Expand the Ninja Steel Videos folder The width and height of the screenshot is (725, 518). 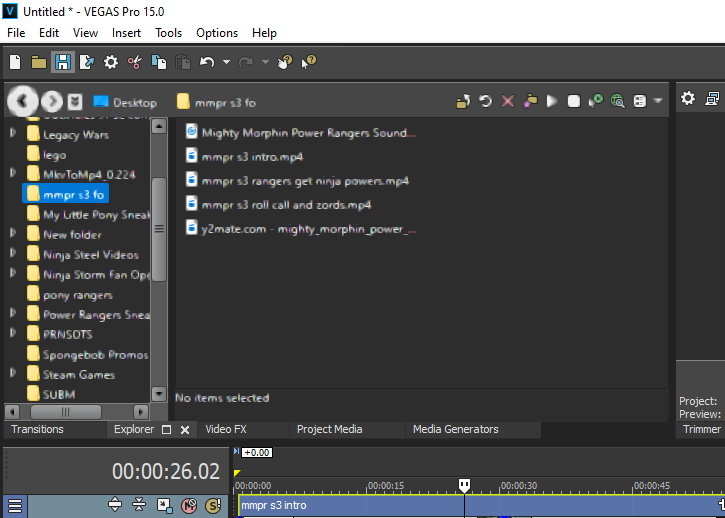pyautogui.click(x=13, y=253)
